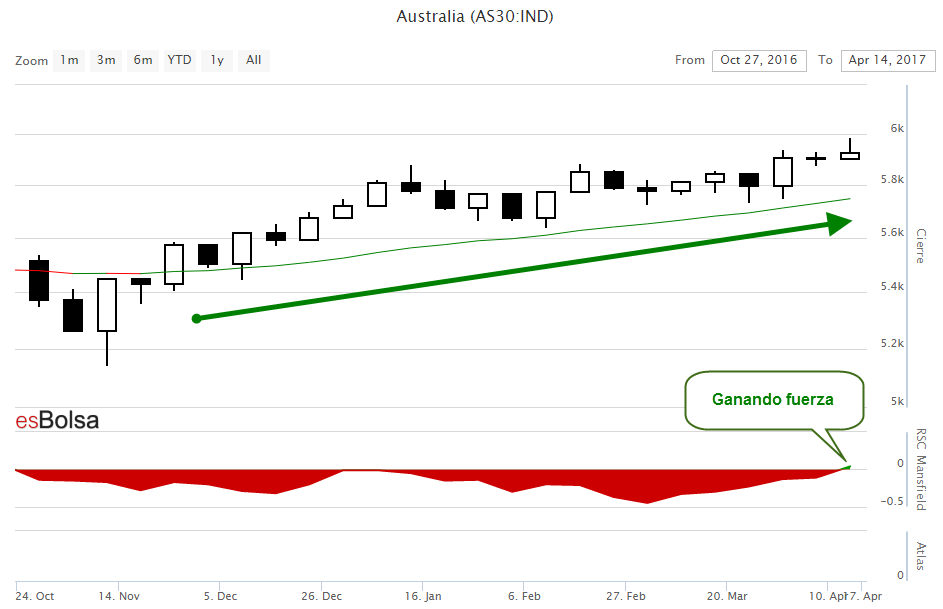Image resolution: width=943 pixels, height=609 pixels.
Task: Click the Zoom label
Action: click(31, 61)
